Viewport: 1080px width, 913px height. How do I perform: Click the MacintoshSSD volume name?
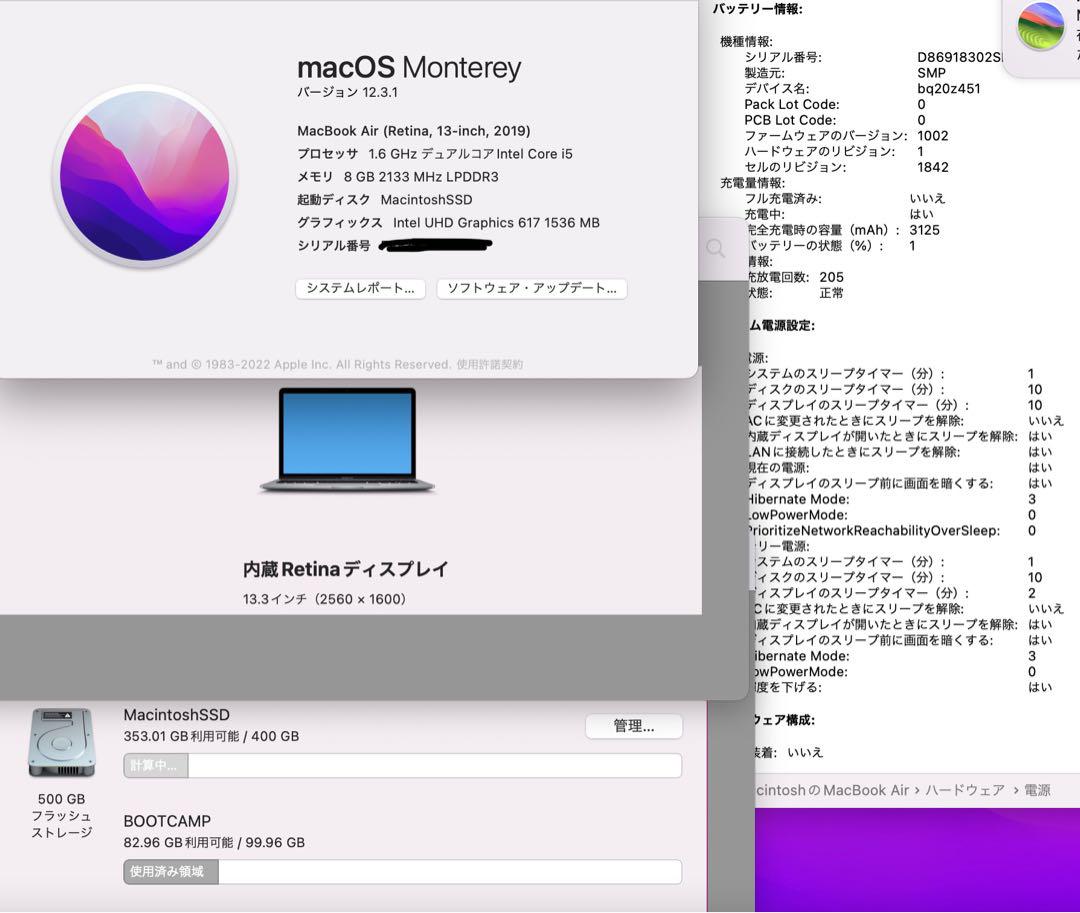[176, 715]
